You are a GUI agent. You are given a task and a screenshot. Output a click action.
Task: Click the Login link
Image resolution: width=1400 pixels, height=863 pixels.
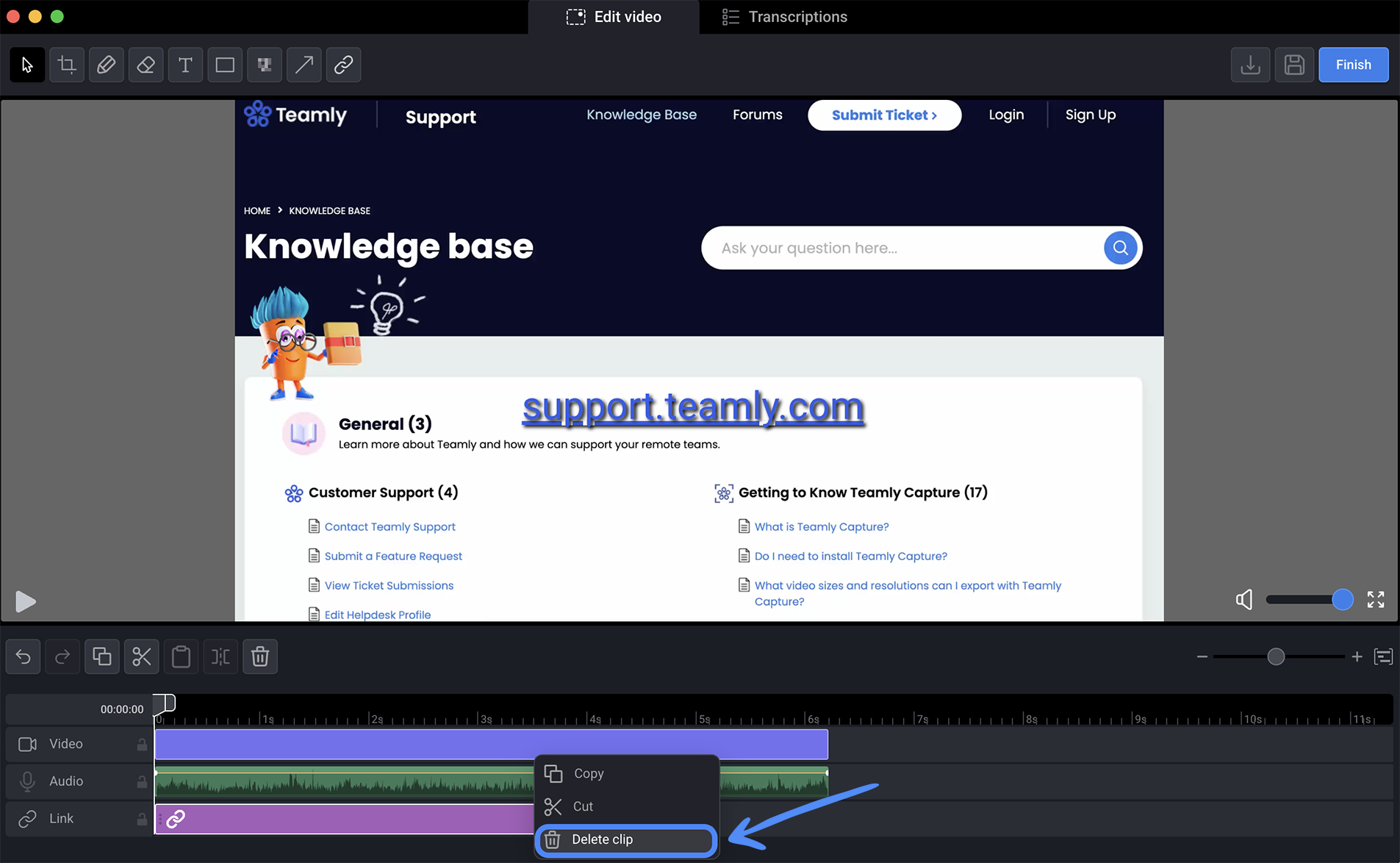click(1005, 115)
